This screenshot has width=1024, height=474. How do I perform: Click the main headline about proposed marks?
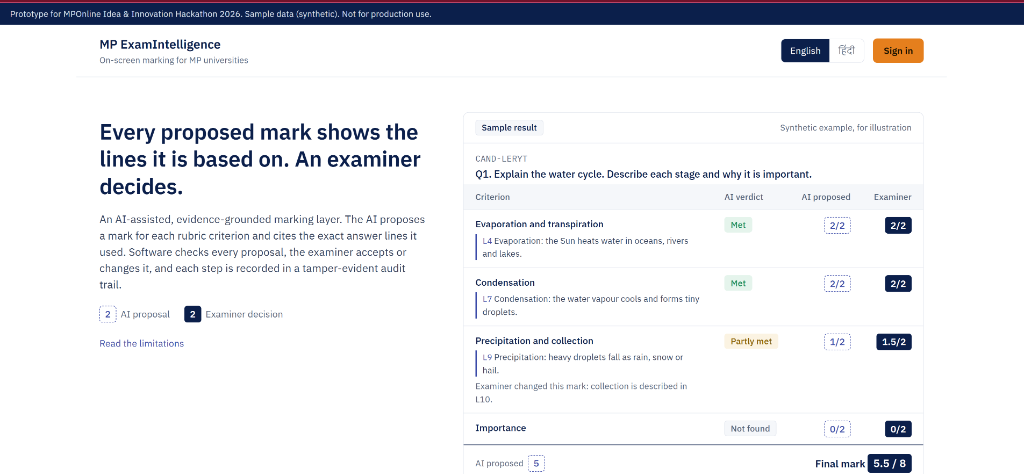point(260,159)
